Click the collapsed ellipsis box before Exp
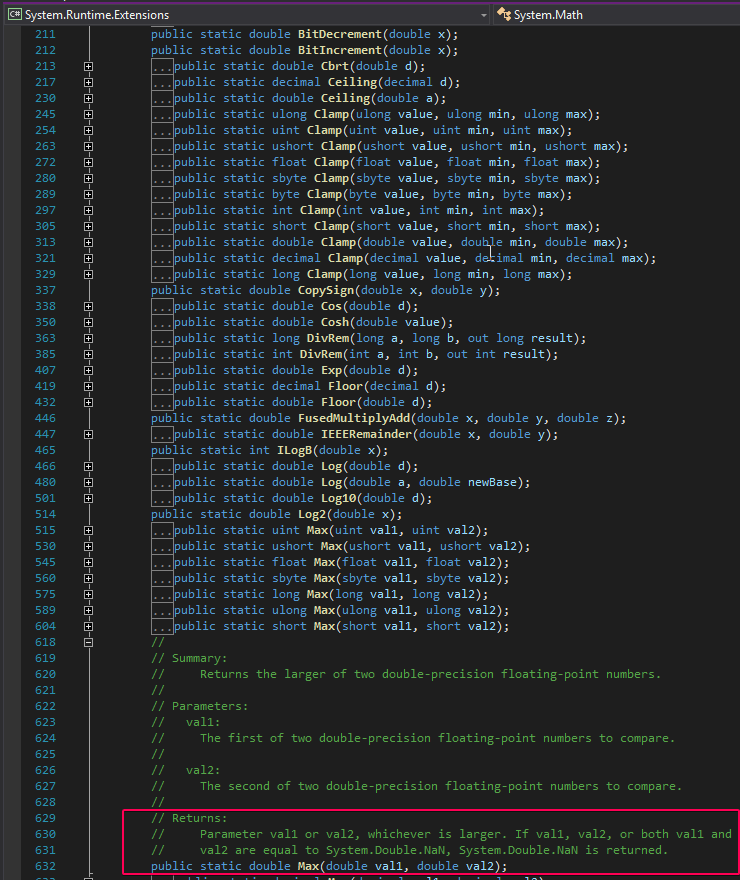Image resolution: width=740 pixels, height=880 pixels. (162, 370)
